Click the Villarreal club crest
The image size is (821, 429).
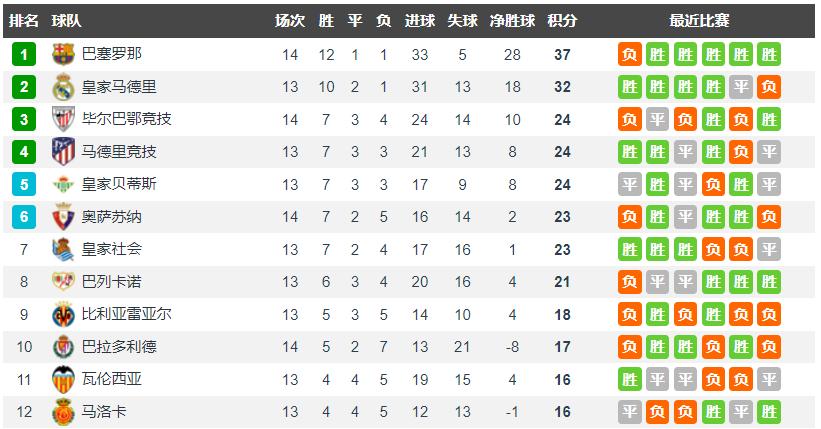pos(63,314)
